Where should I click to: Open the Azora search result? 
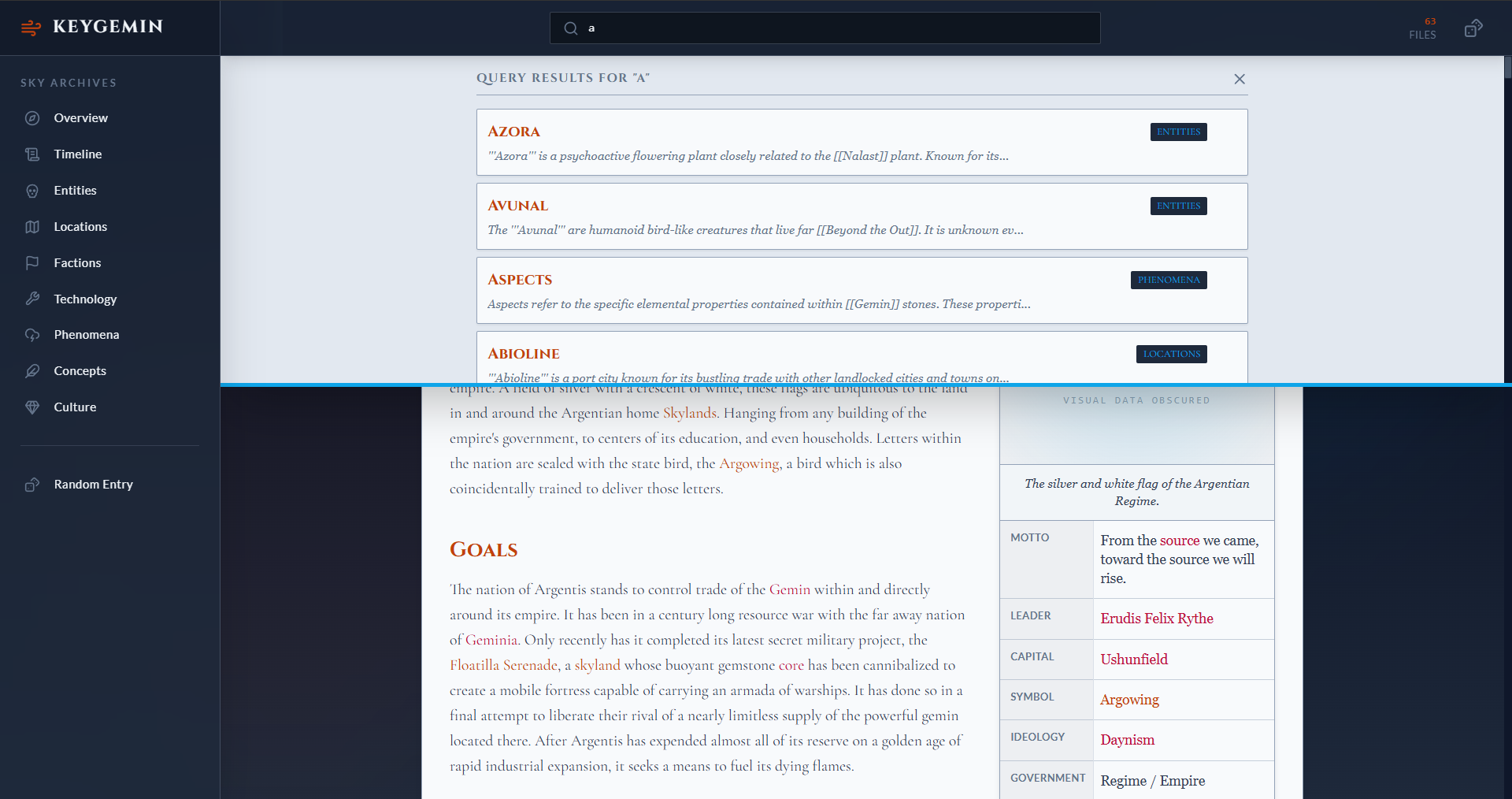click(x=862, y=142)
